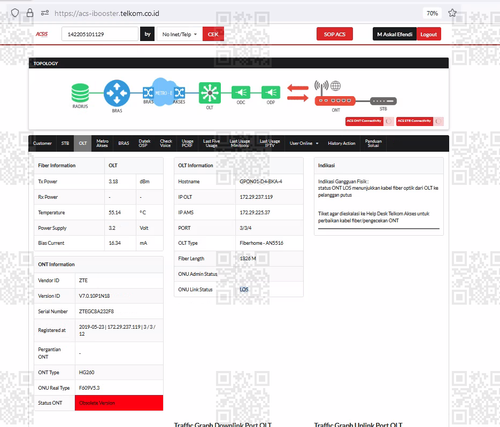Open the Customer tab
Viewport: 500px width, 427px height.
[42, 143]
